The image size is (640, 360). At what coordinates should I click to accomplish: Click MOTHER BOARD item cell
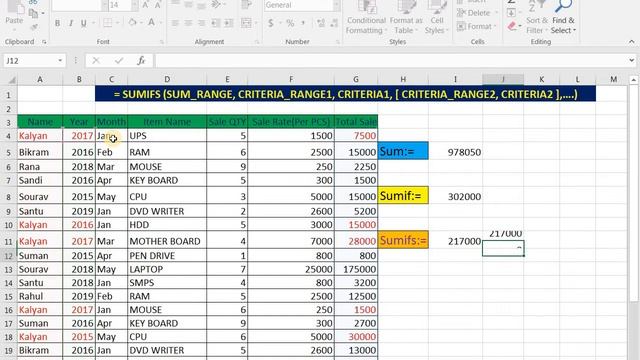point(167,241)
